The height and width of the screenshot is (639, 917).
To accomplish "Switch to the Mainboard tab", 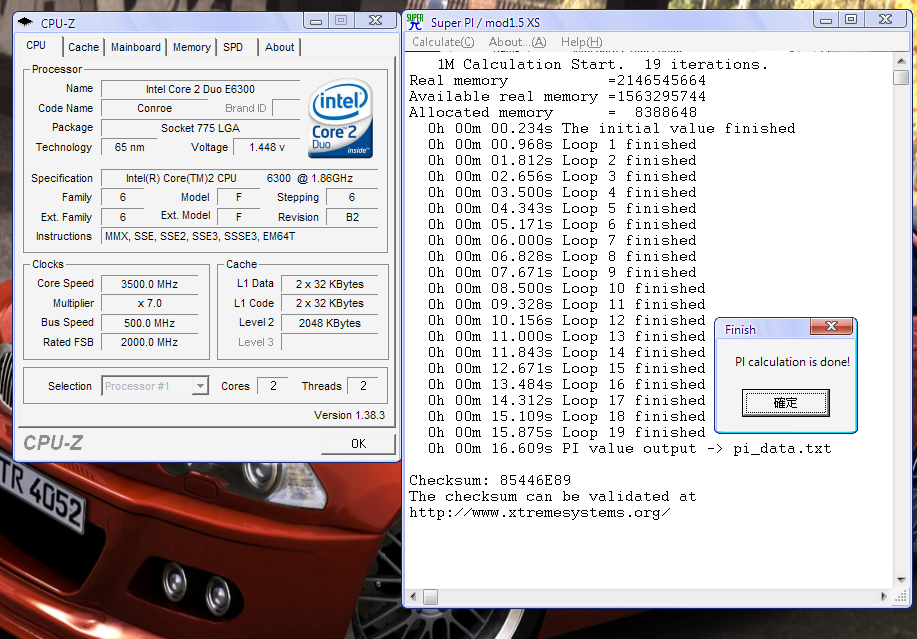I will (x=136, y=47).
